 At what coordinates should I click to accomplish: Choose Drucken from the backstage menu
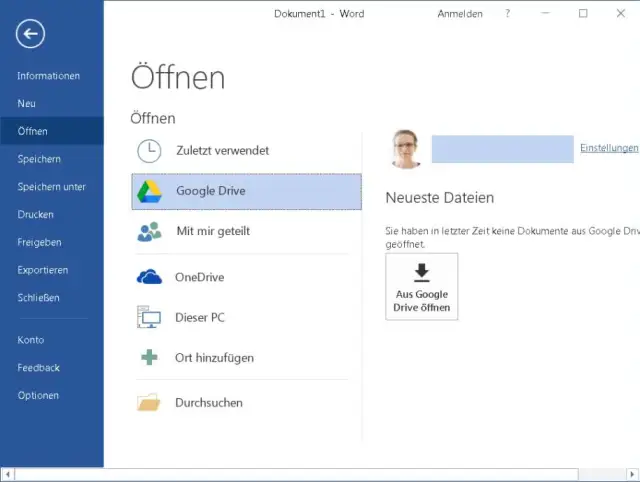35,215
